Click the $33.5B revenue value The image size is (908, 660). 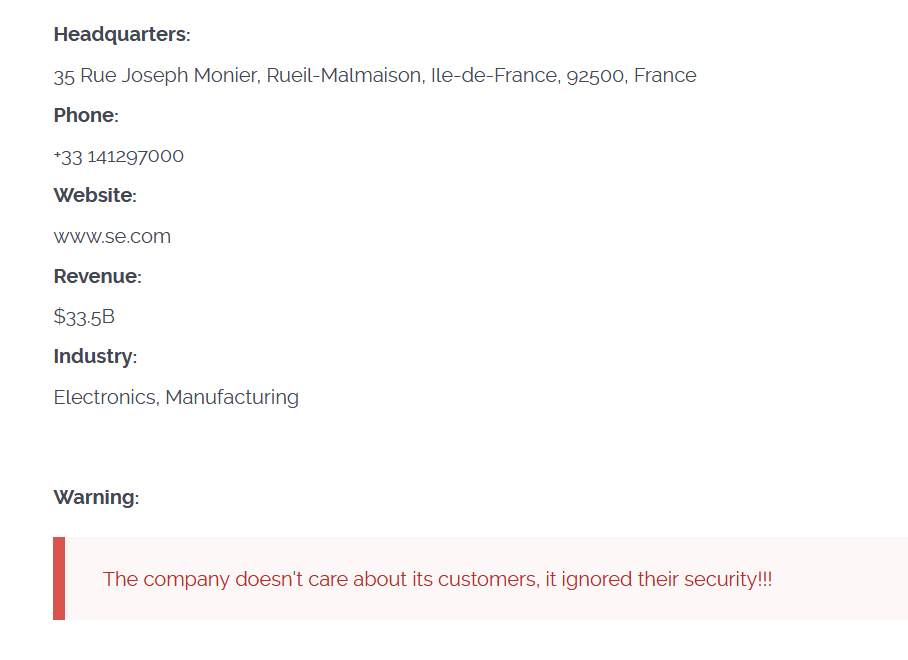coord(84,317)
